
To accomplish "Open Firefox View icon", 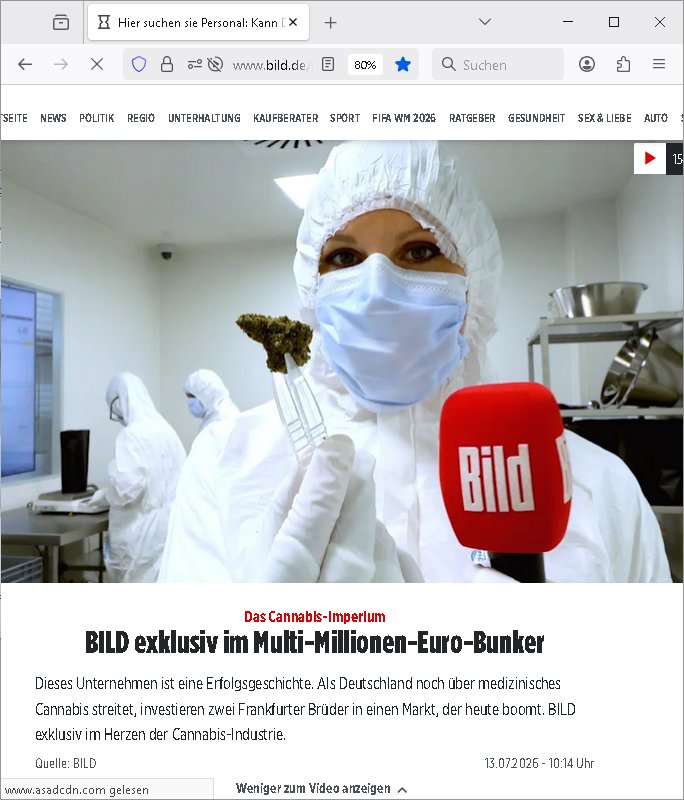I will 61,22.
